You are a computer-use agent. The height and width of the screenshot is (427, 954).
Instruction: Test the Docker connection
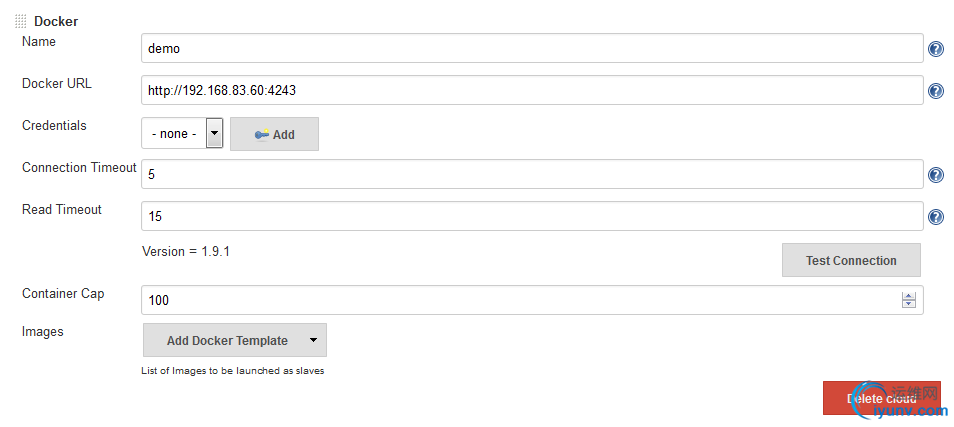[851, 260]
